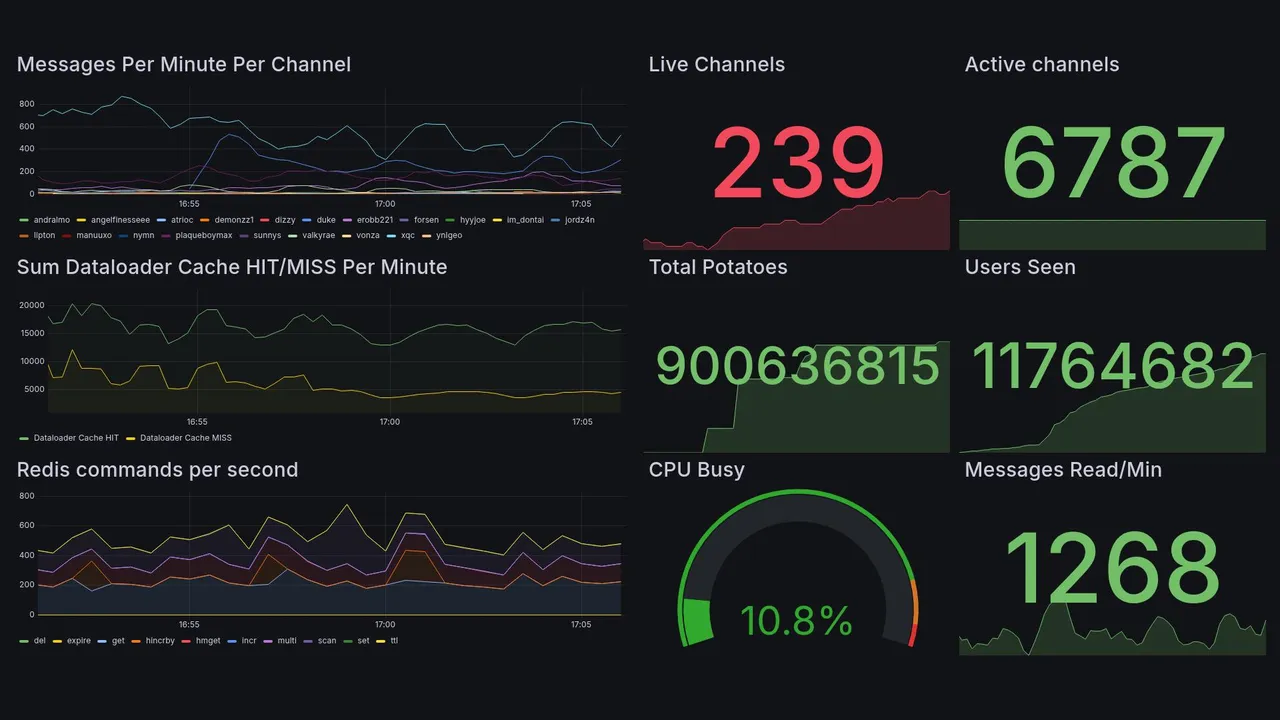The height and width of the screenshot is (720, 1280).
Task: Open the Users Seen panel title menu
Action: [x=1020, y=267]
